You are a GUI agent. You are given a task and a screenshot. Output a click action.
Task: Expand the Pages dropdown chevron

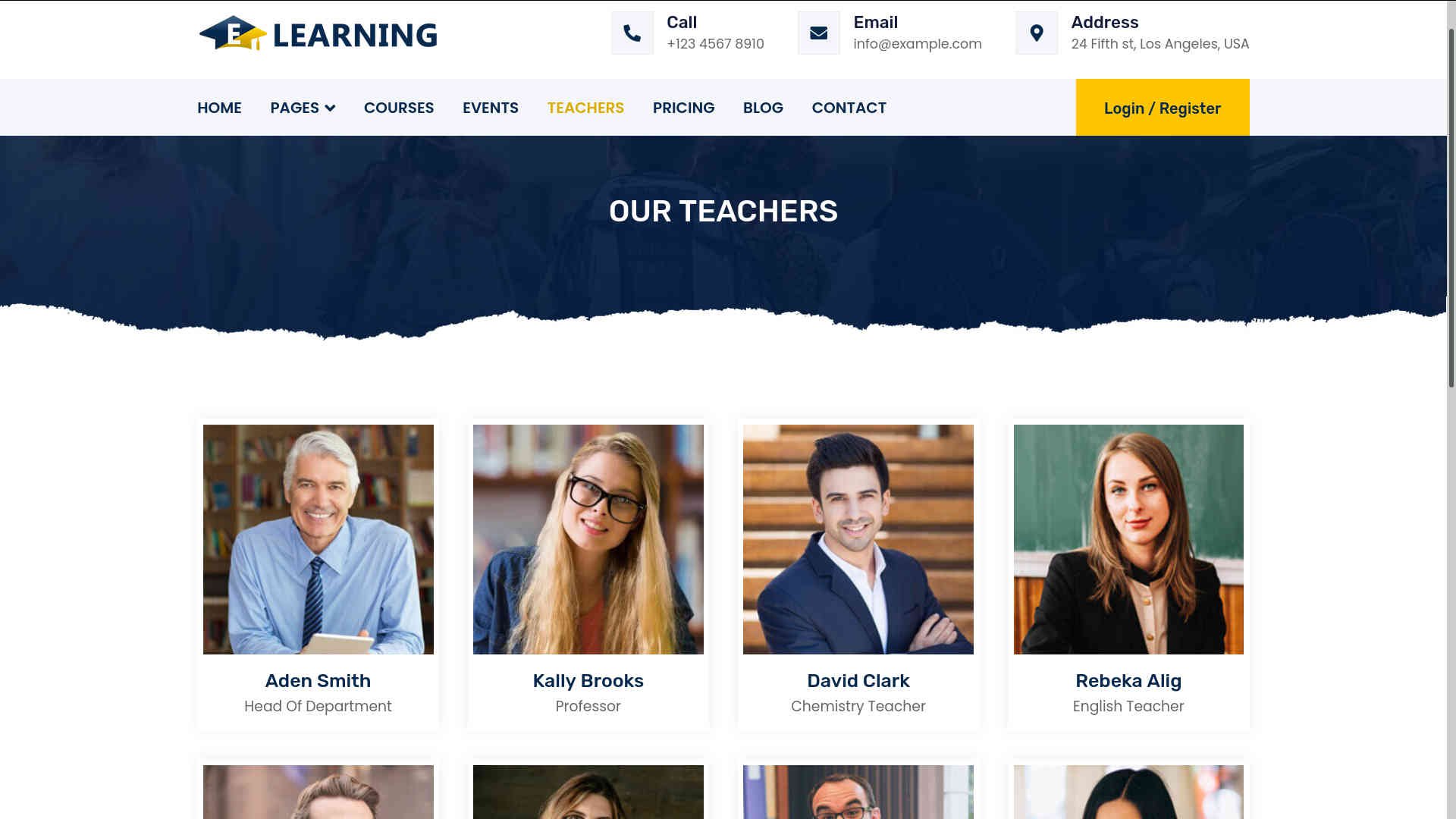[x=330, y=108]
